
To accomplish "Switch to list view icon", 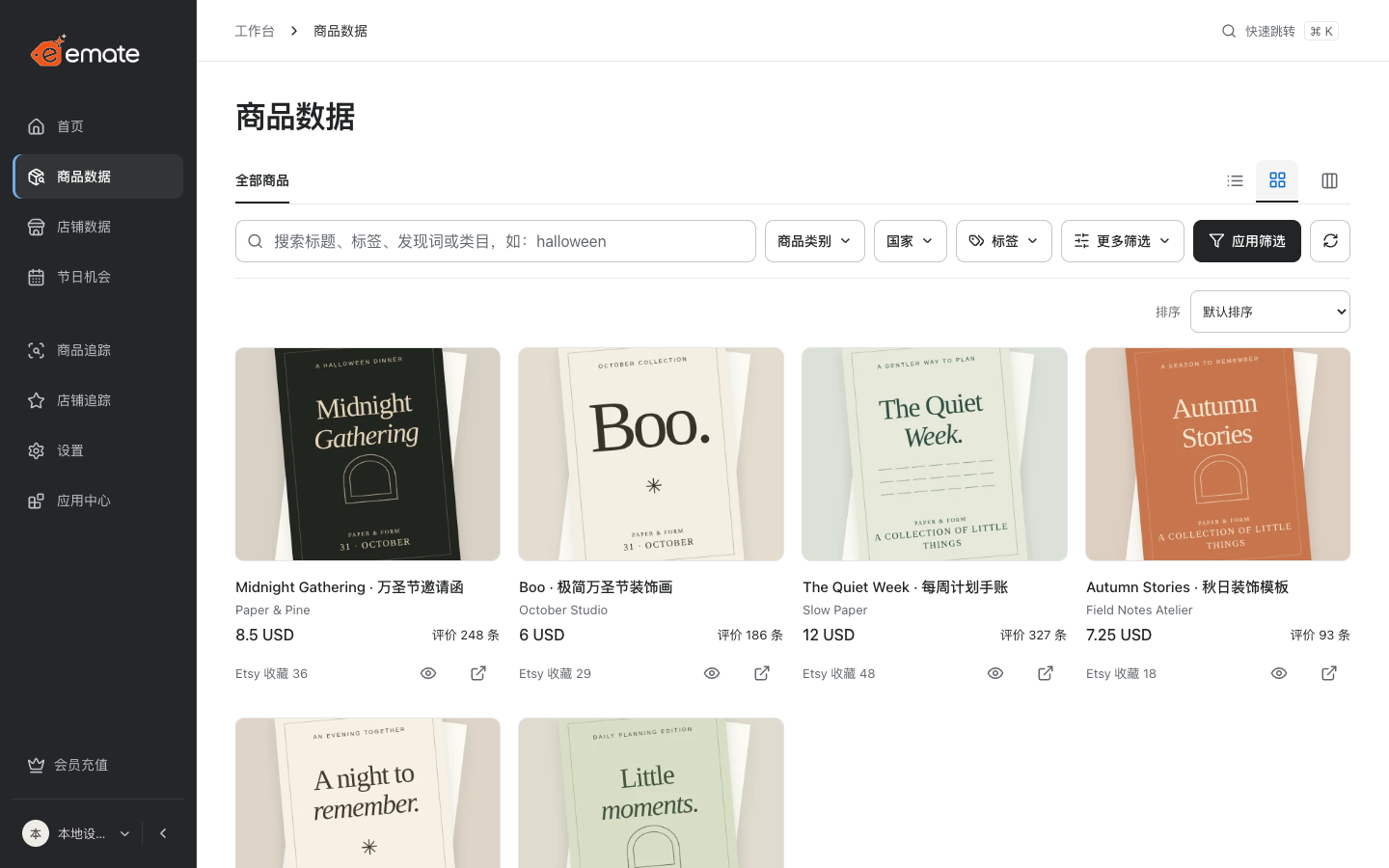I will tap(1235, 180).
